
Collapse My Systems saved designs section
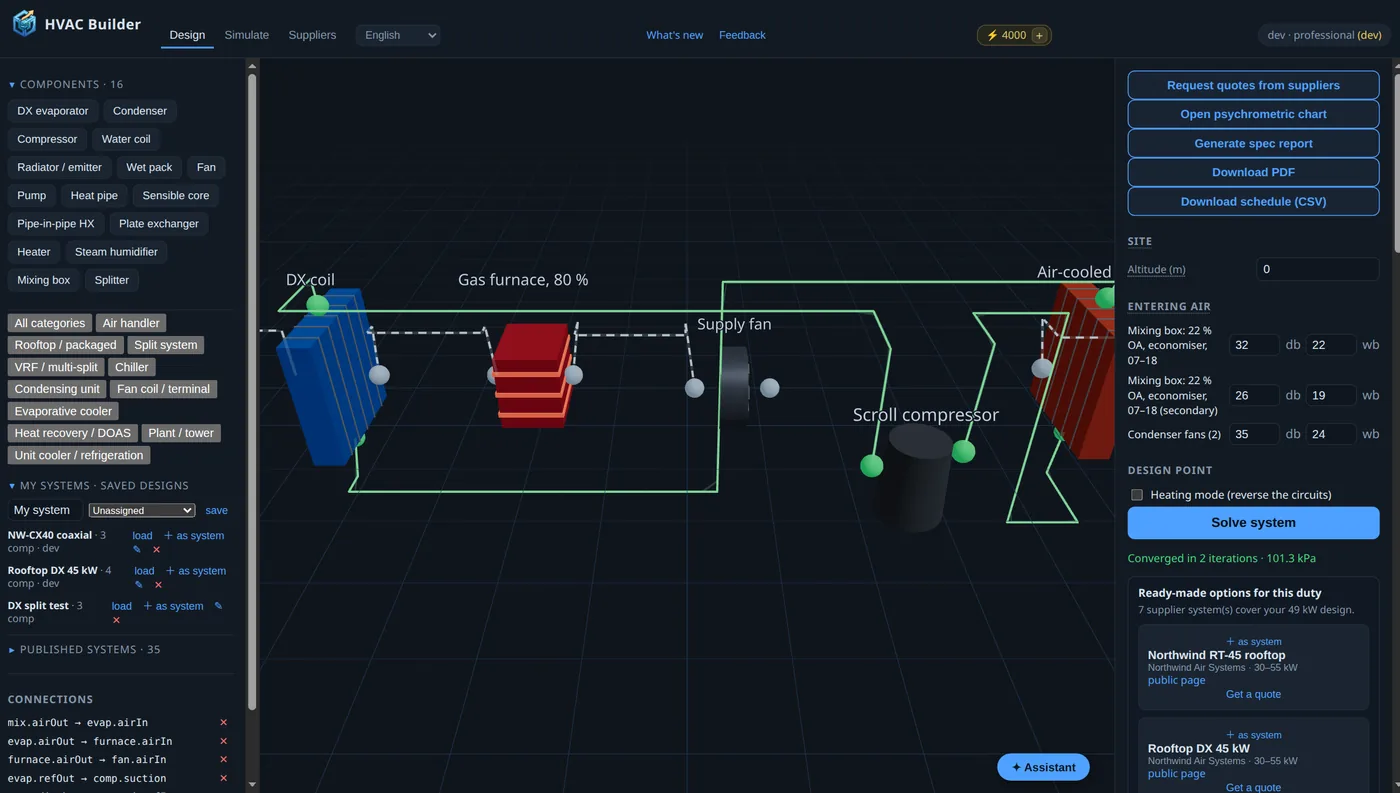coord(98,485)
